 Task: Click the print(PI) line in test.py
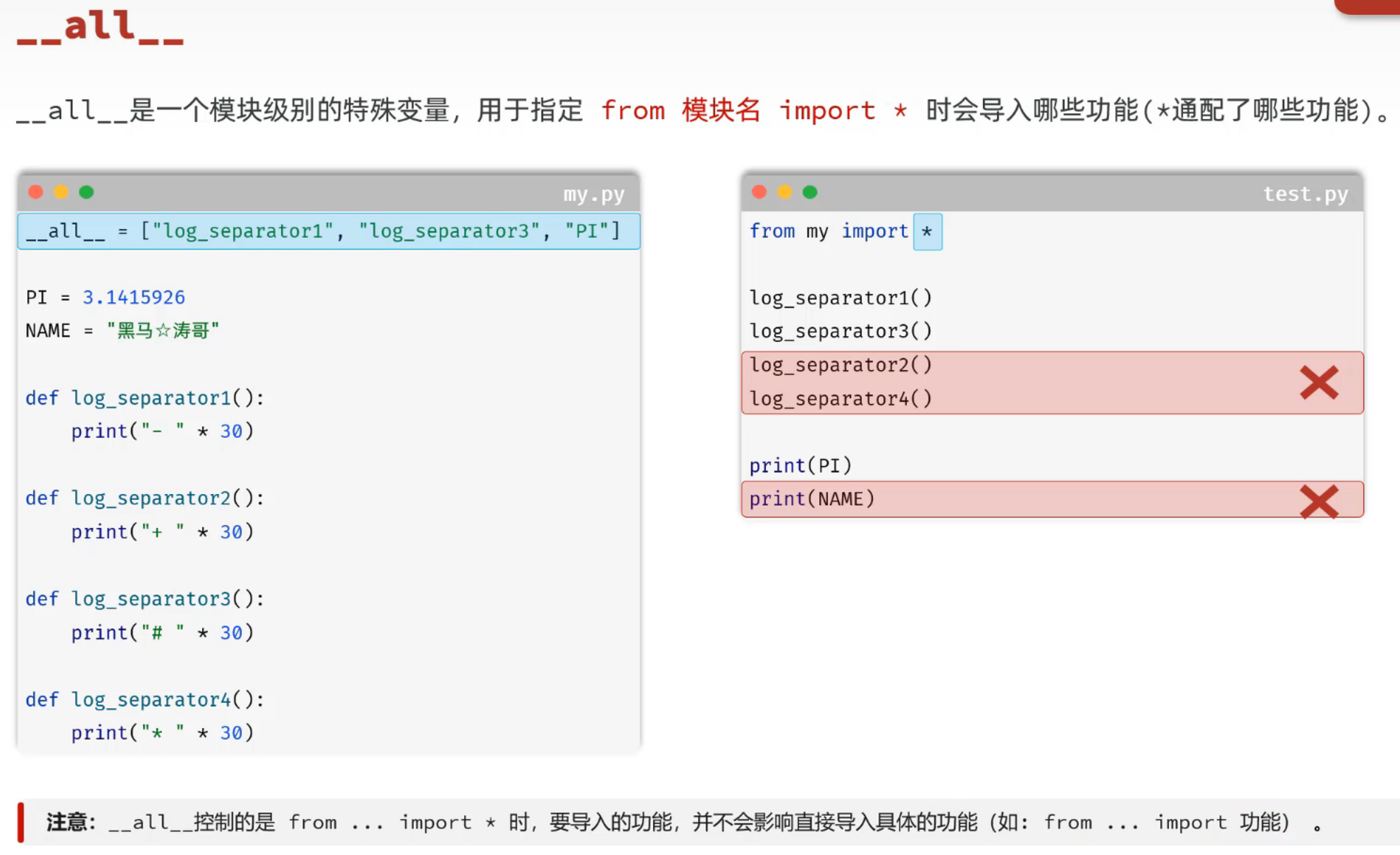(x=800, y=466)
